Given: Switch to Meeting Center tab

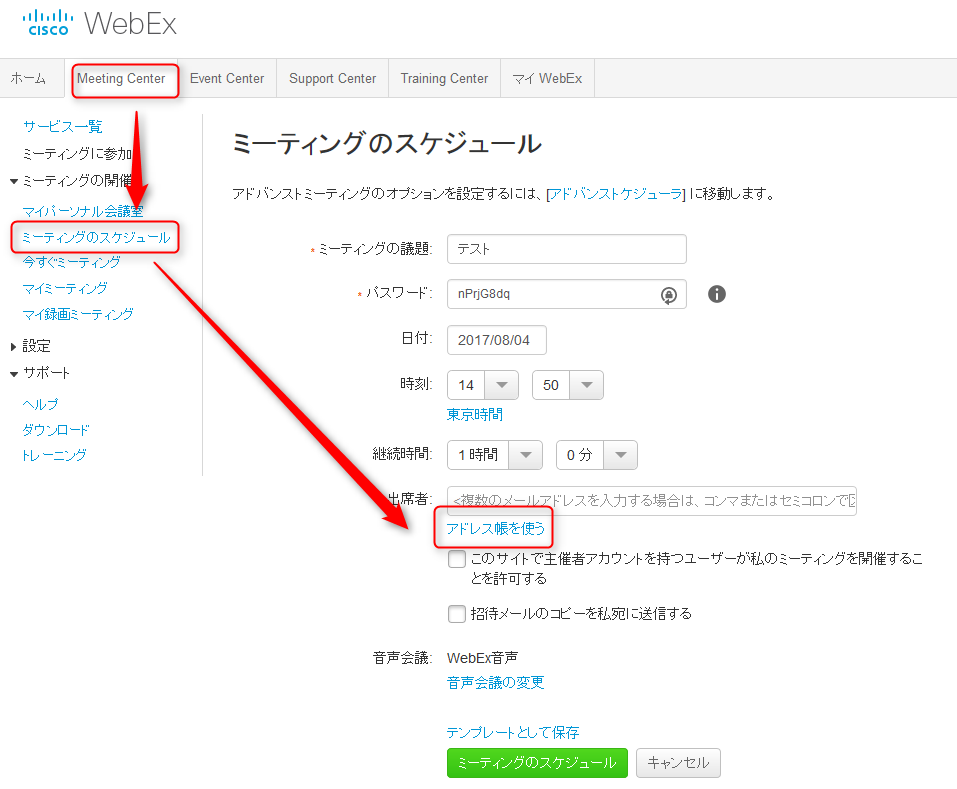Looking at the screenshot, I should (121, 79).
